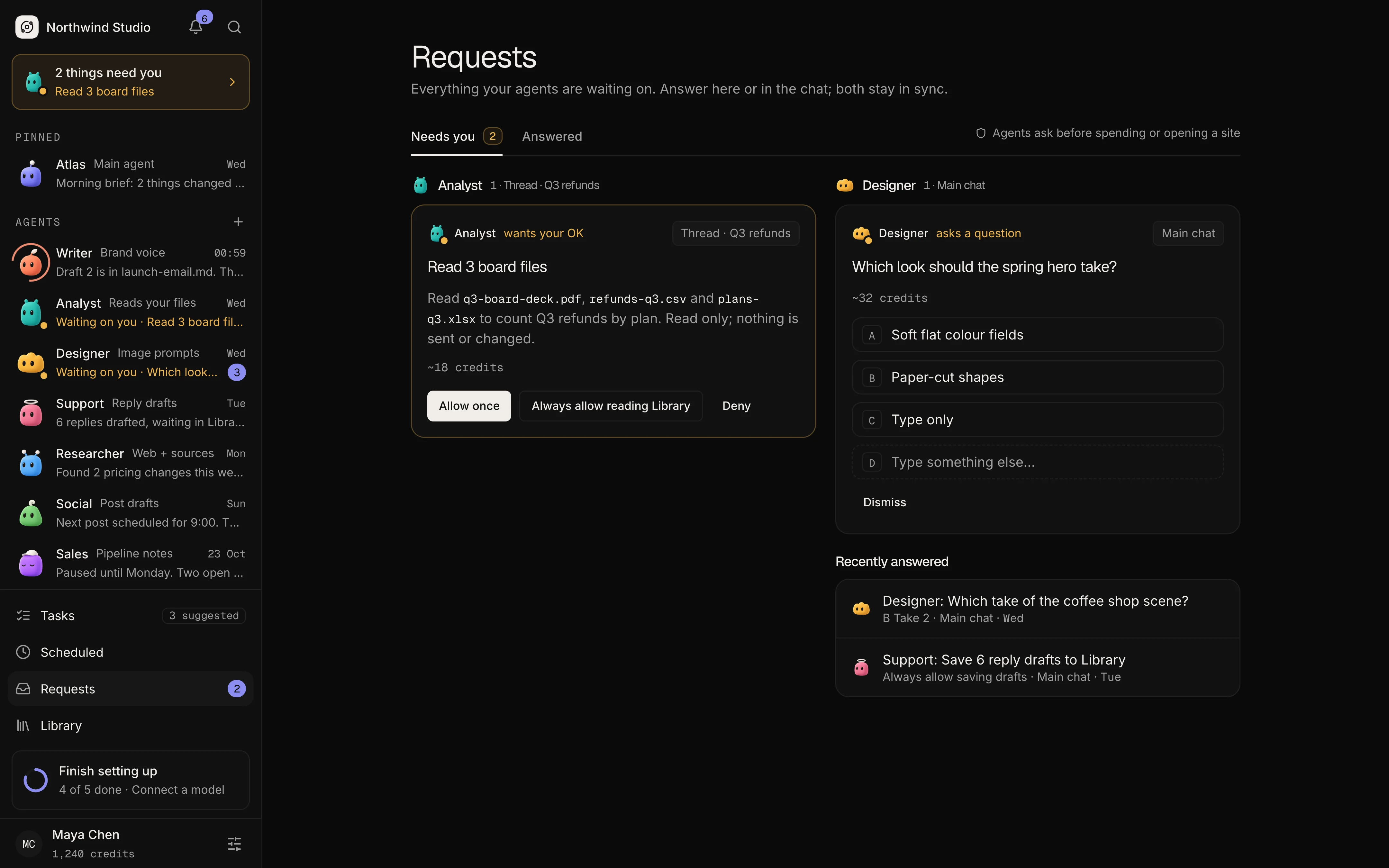Dismiss the Designer question
This screenshot has width=1389, height=868.
(x=885, y=502)
